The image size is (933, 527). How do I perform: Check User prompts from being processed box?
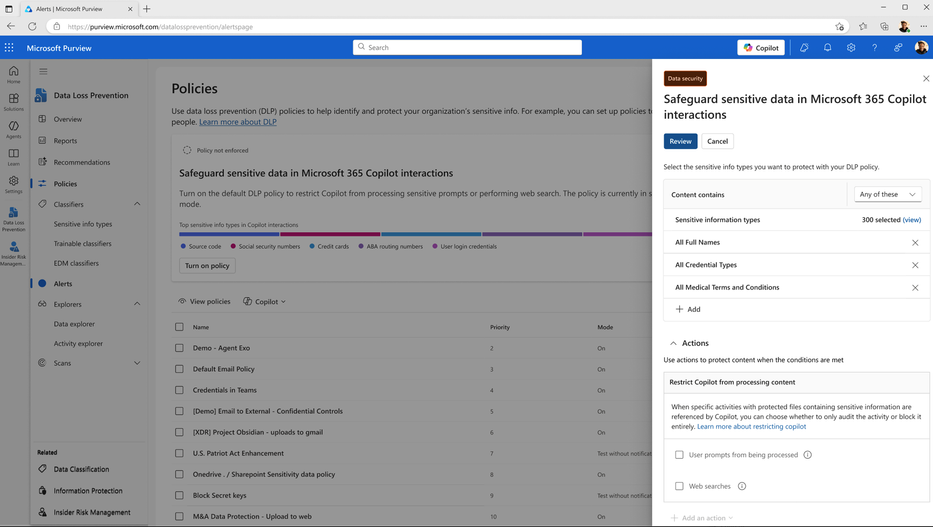coord(679,455)
